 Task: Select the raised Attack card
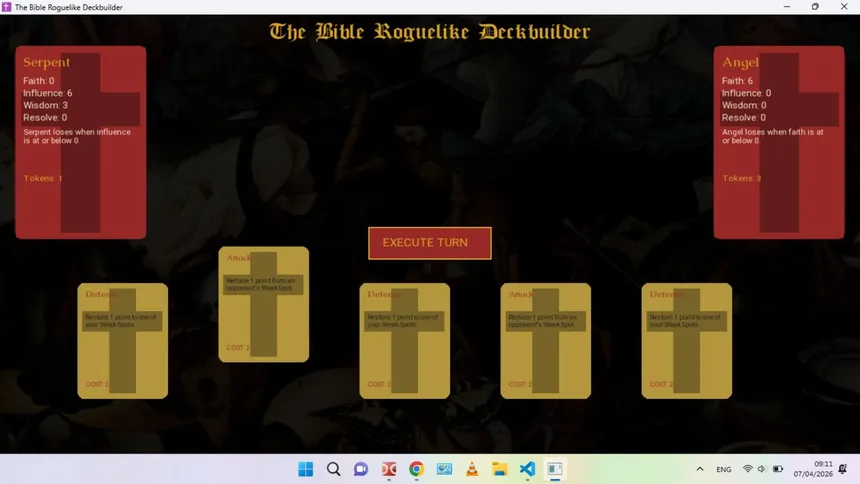263,304
